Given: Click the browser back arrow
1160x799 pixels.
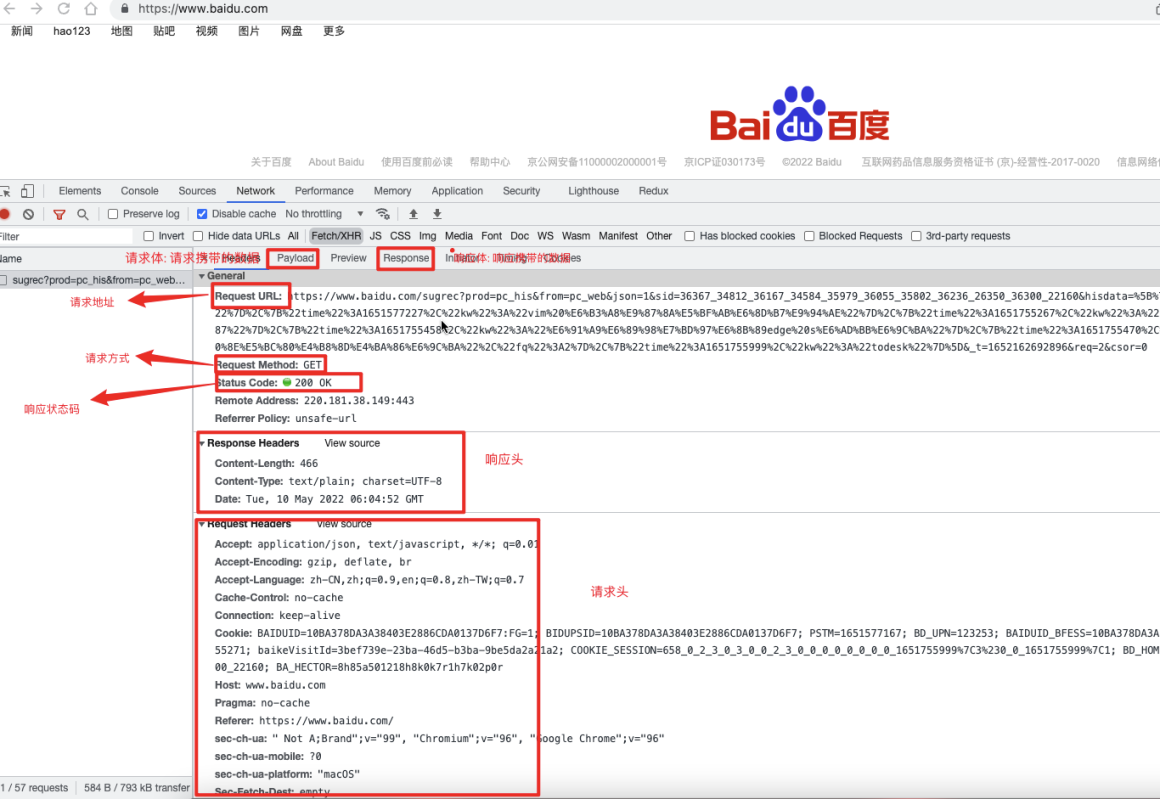Looking at the screenshot, I should pos(10,9).
